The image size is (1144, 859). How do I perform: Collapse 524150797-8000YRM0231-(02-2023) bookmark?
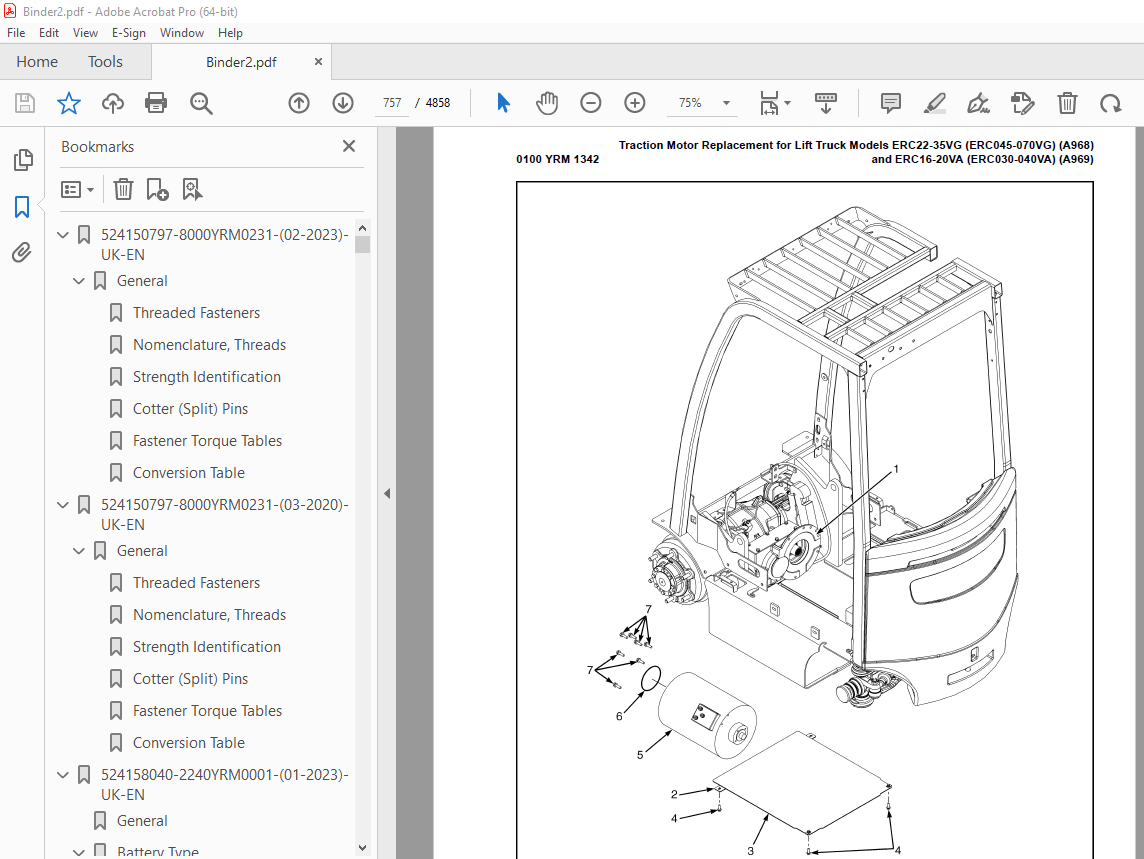tap(63, 235)
